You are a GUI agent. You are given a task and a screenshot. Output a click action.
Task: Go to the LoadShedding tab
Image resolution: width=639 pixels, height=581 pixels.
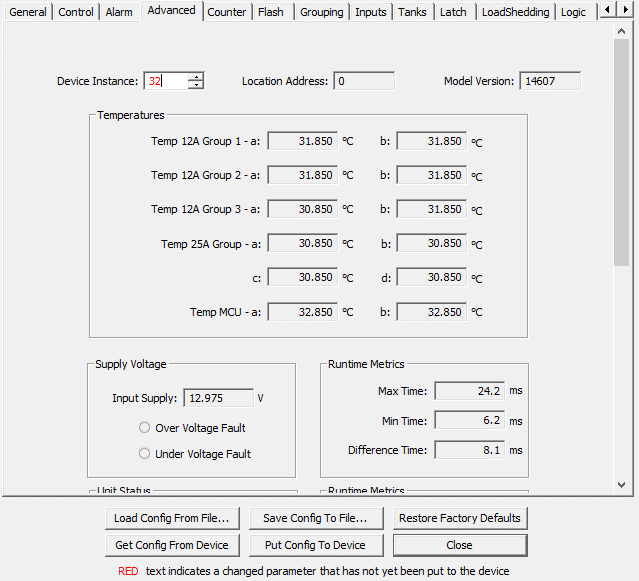[515, 12]
